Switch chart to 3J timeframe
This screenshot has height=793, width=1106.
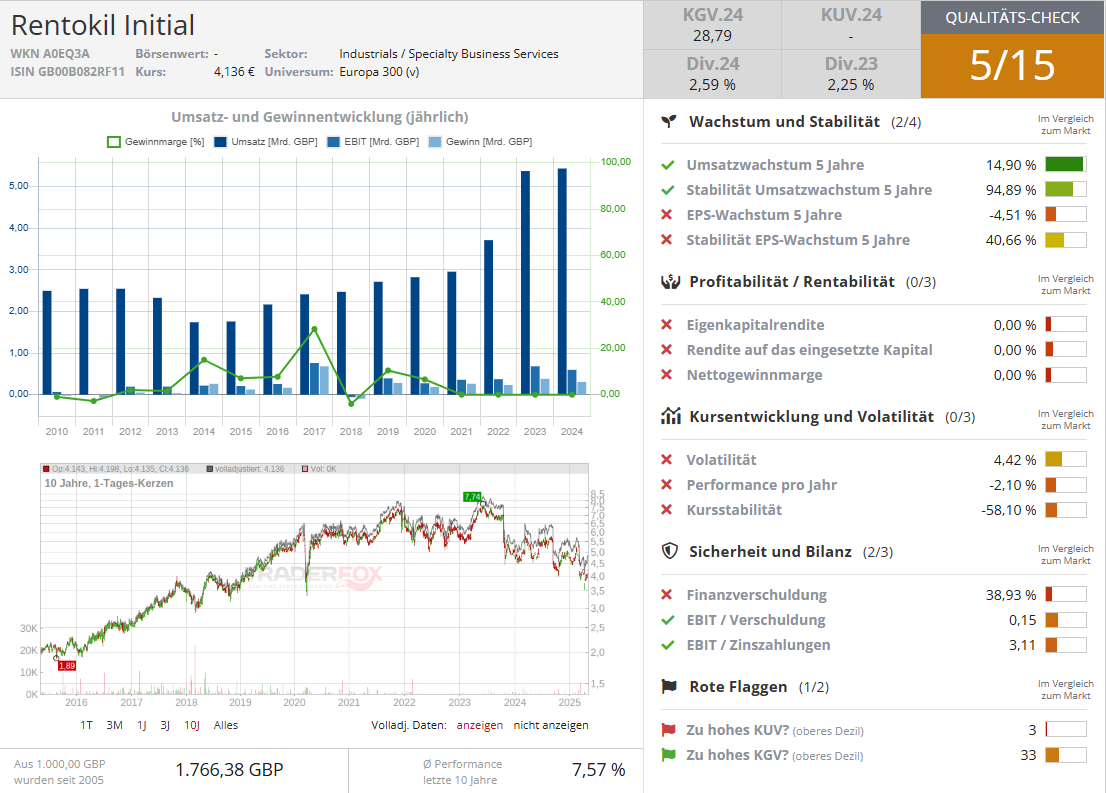(x=165, y=725)
